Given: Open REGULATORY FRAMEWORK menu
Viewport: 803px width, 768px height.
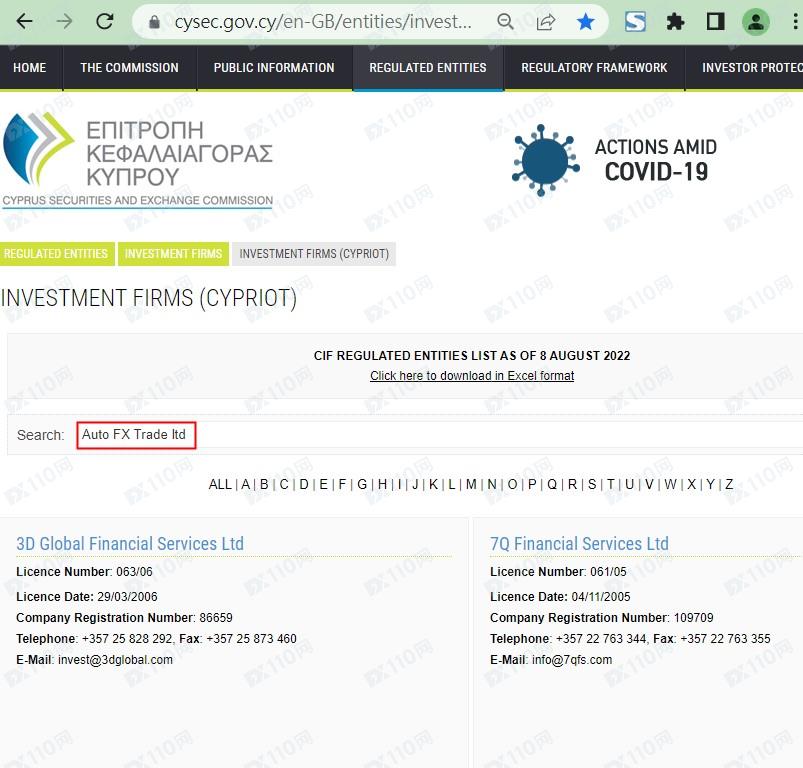Looking at the screenshot, I should click(x=594, y=68).
